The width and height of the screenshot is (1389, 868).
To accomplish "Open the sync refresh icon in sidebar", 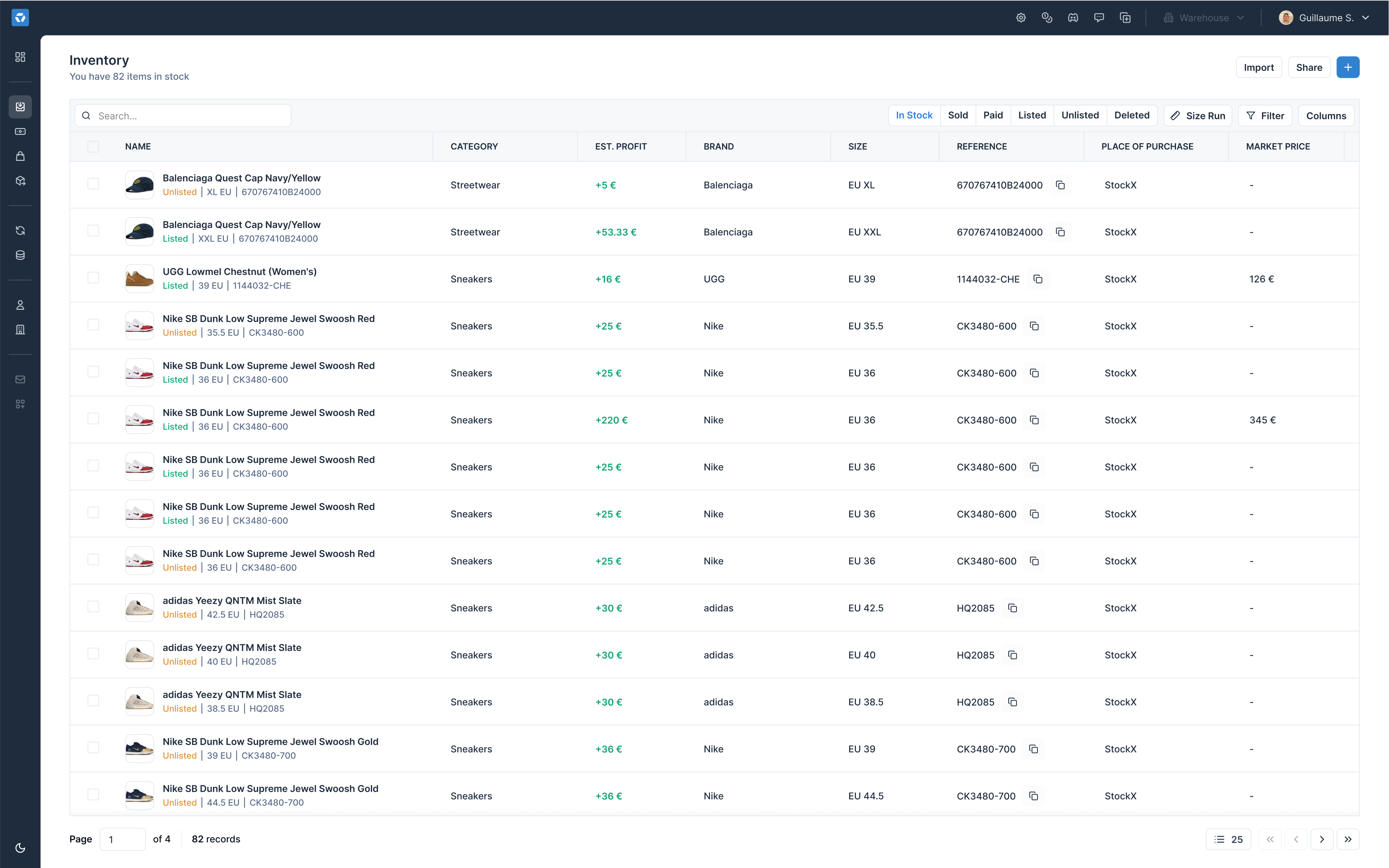I will (x=20, y=231).
